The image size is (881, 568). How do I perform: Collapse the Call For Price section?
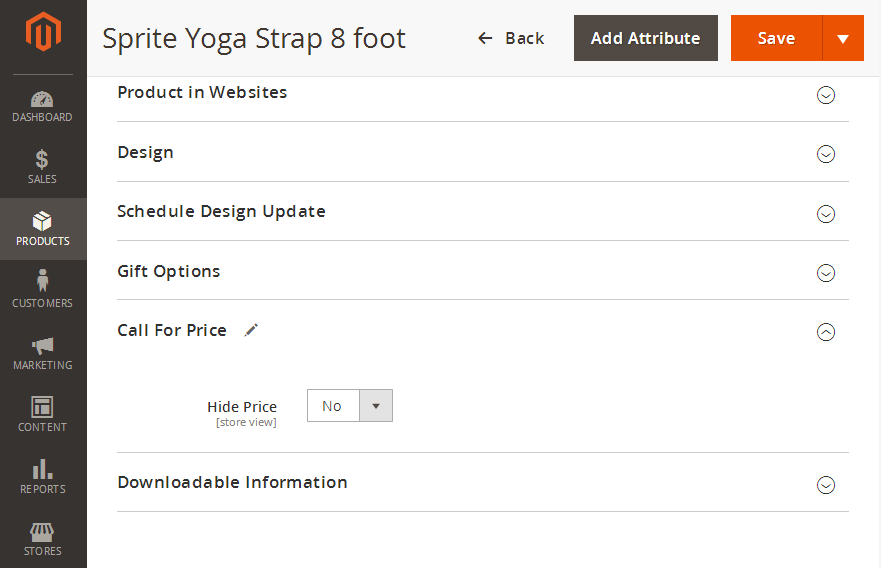coord(826,332)
